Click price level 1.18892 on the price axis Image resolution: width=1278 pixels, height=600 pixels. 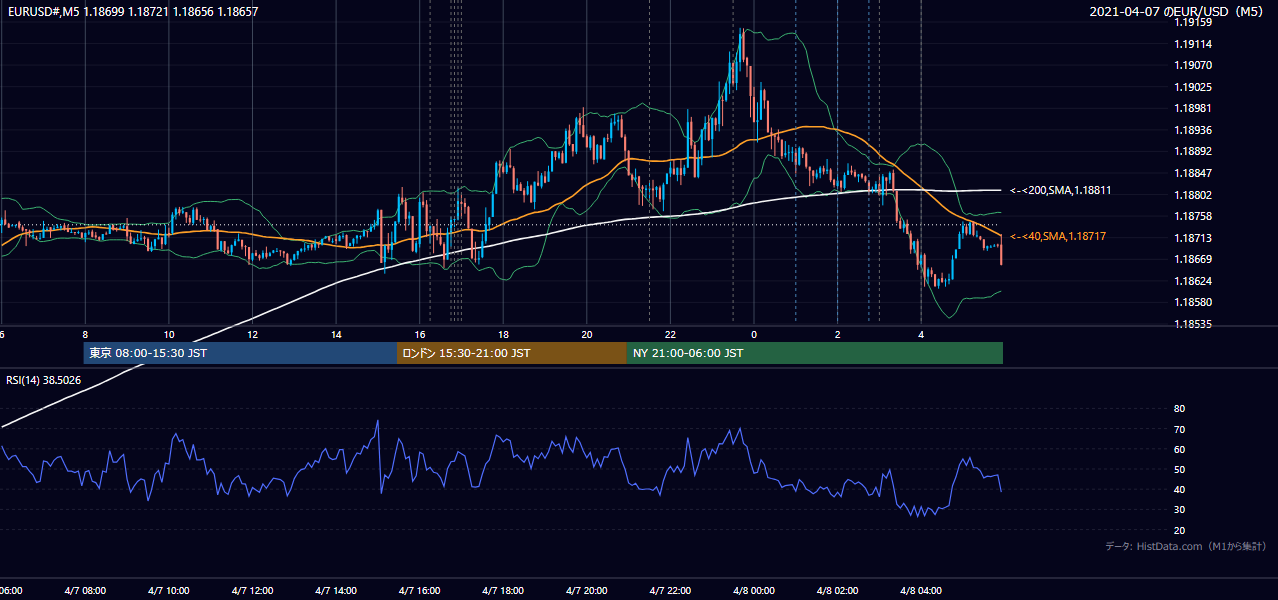(x=1192, y=152)
